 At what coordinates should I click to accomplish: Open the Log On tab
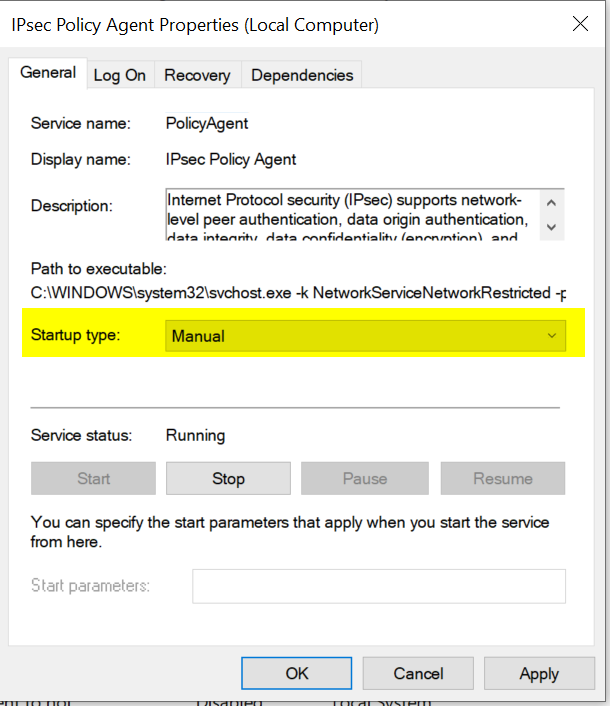(120, 75)
